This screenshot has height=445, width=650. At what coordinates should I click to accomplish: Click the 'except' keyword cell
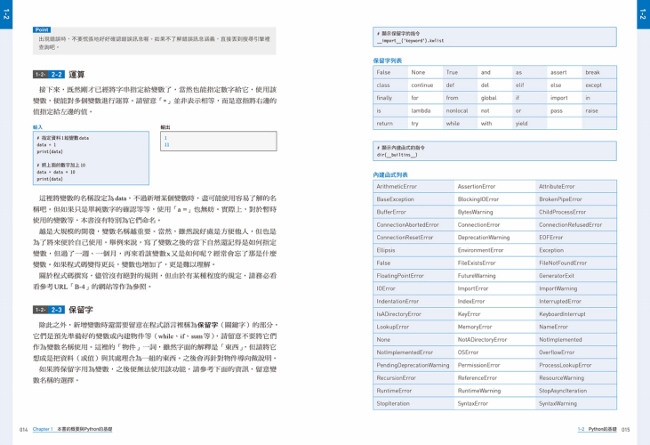(599, 85)
